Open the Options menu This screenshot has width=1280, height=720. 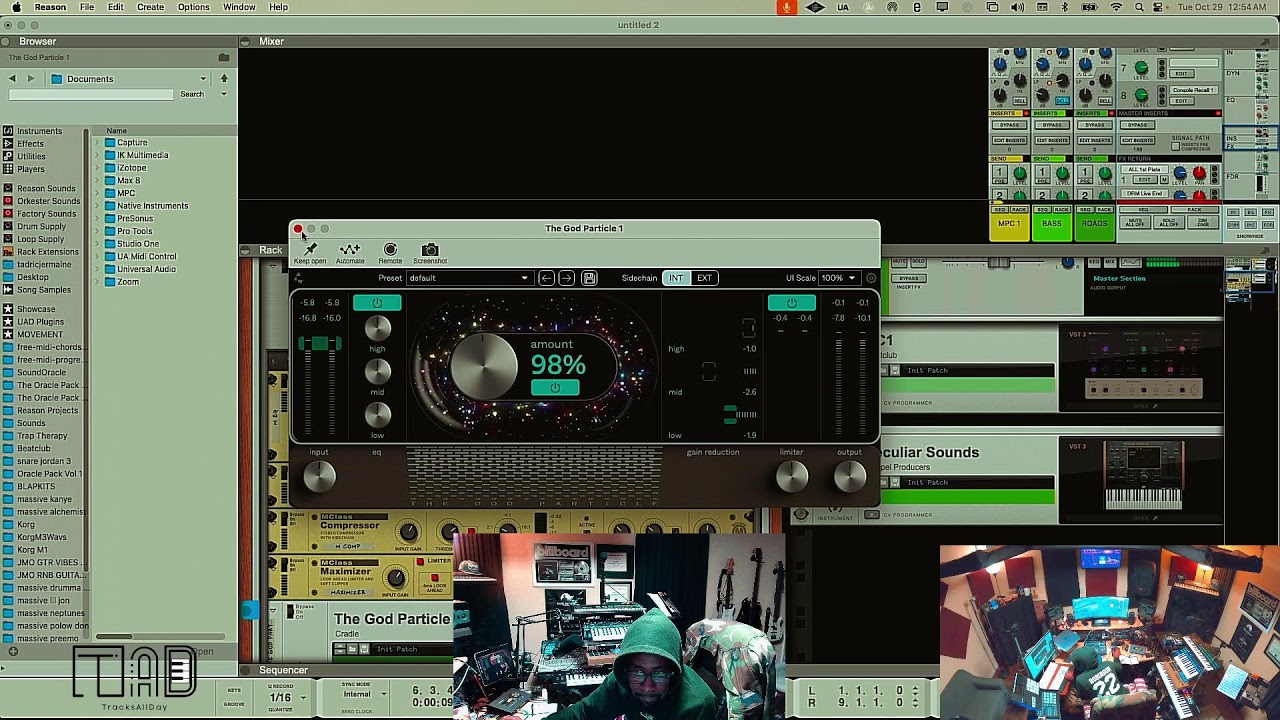coord(193,8)
